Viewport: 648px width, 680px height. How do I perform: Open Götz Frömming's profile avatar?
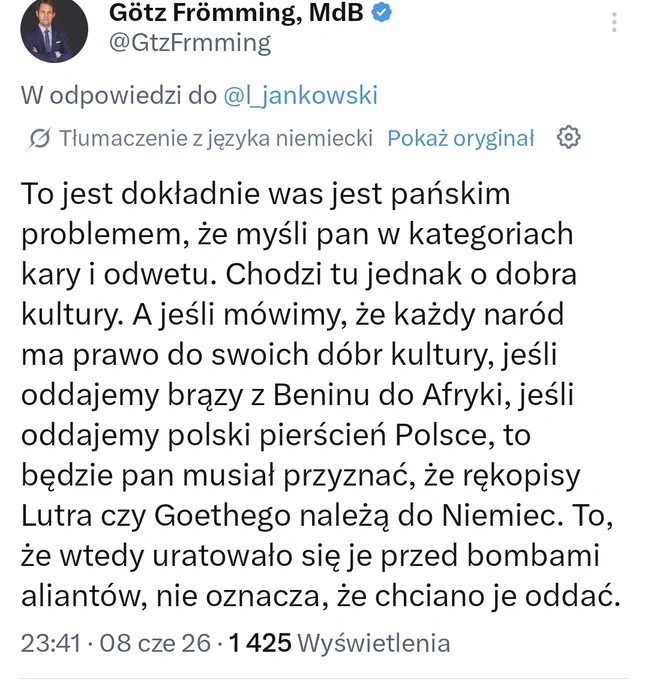pos(54,29)
